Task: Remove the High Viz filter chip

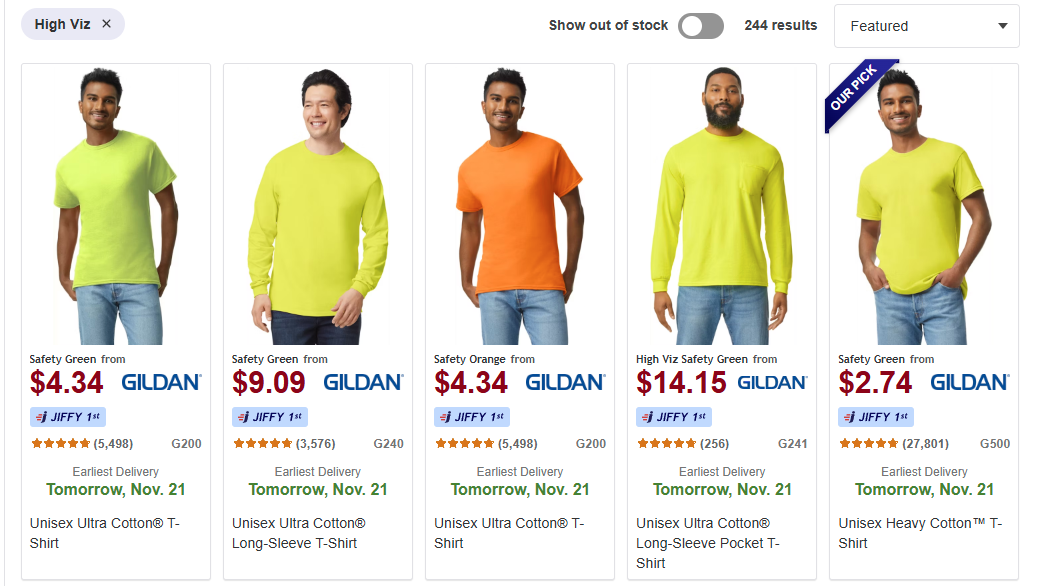Action: (106, 24)
